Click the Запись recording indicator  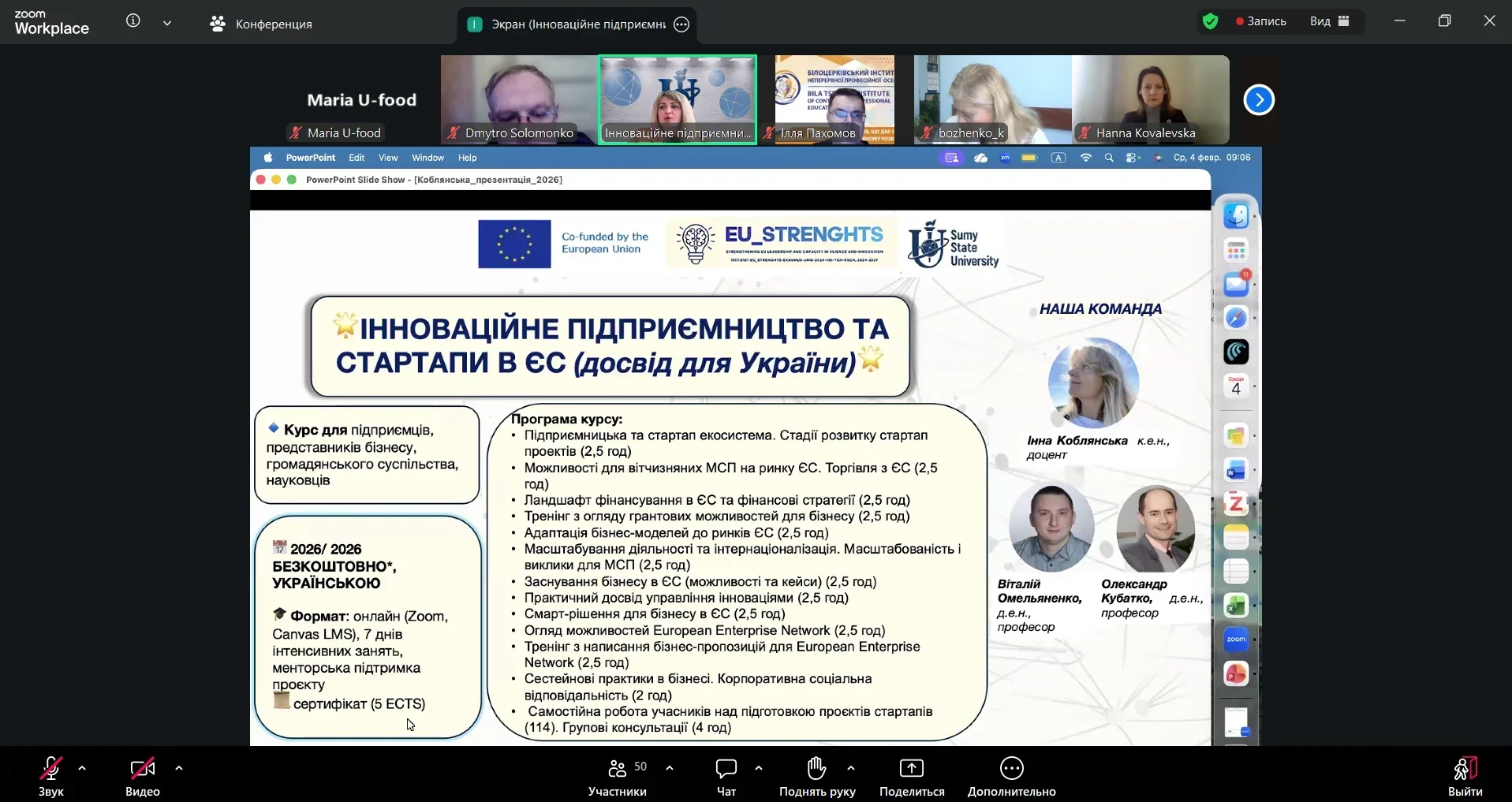1261,21
